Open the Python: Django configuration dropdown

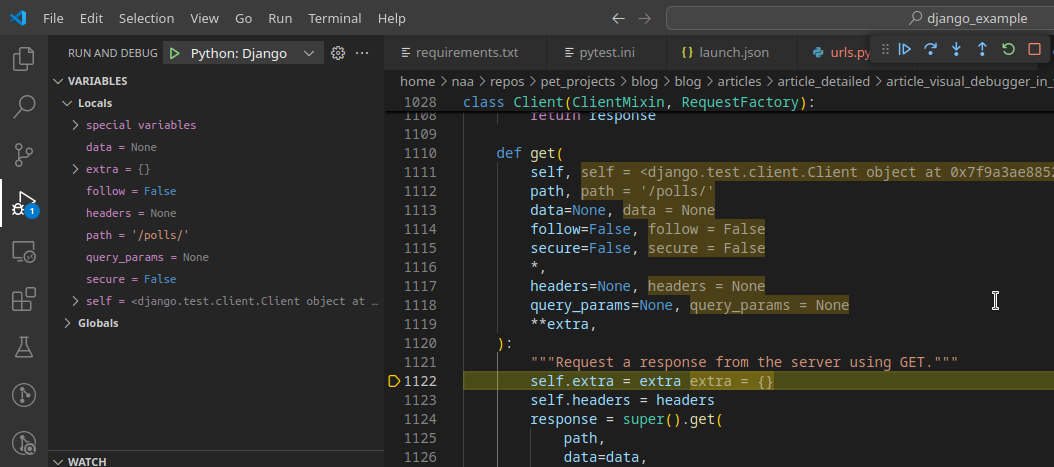[x=243, y=54]
